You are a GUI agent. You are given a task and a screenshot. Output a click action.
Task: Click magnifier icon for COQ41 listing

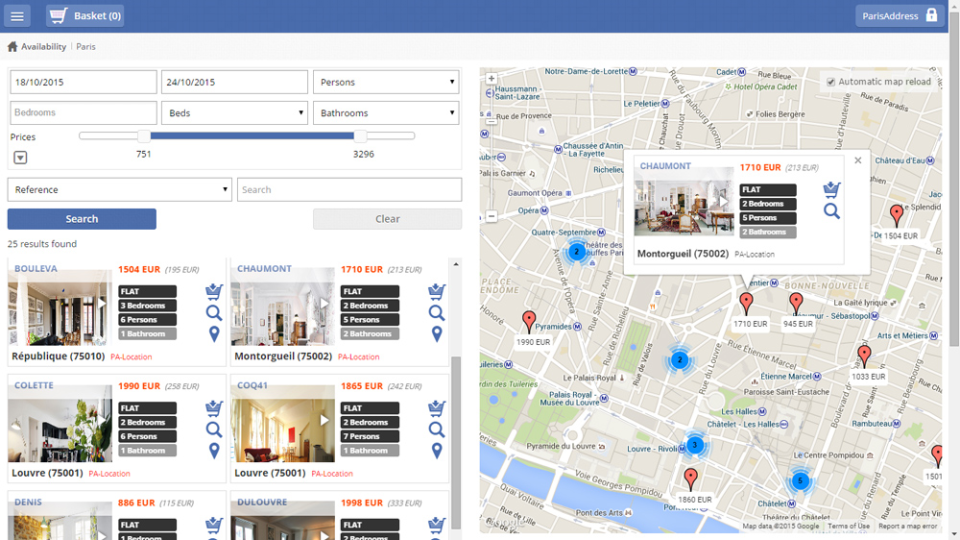pos(437,430)
